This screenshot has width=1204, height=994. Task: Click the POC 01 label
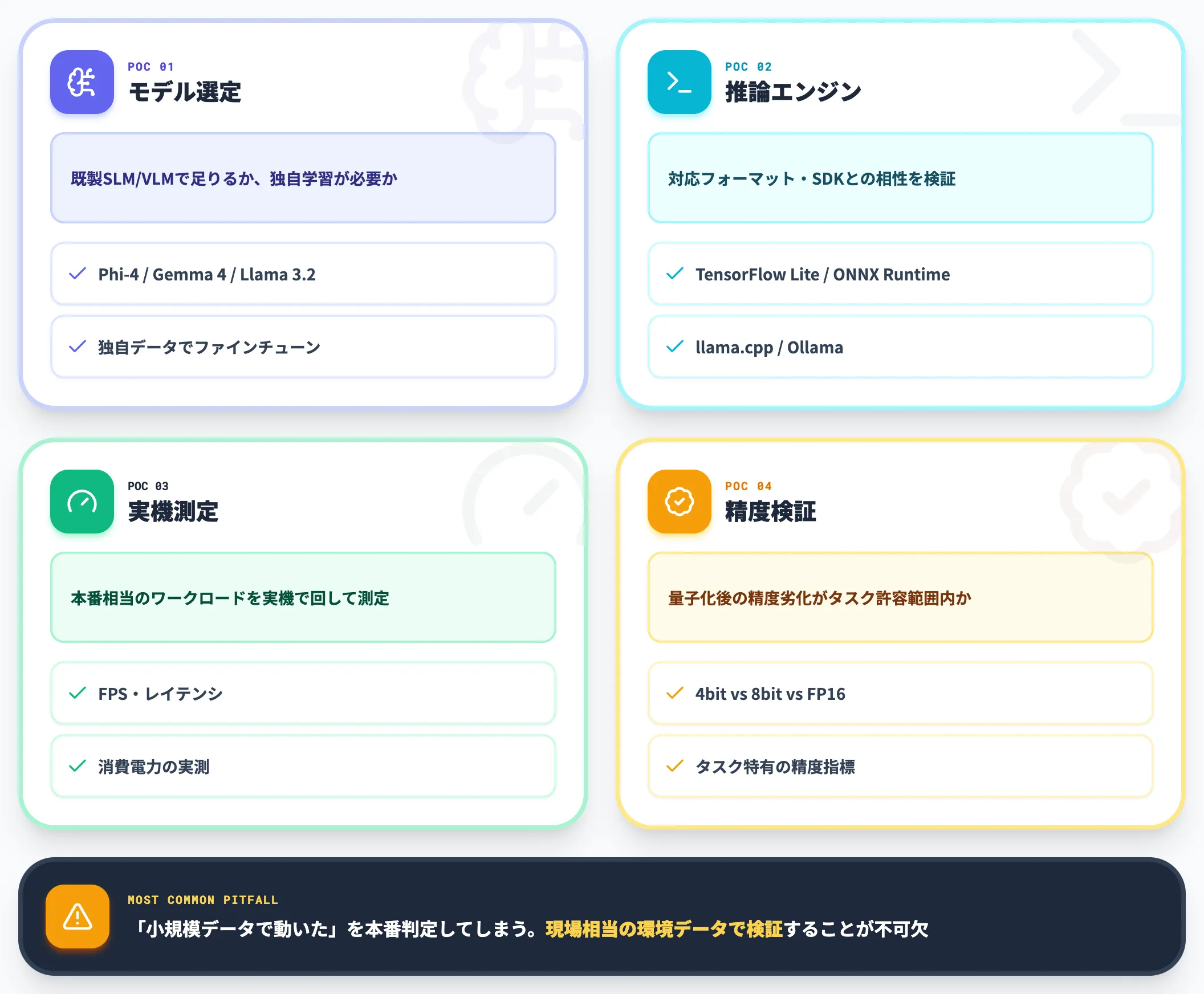(150, 67)
